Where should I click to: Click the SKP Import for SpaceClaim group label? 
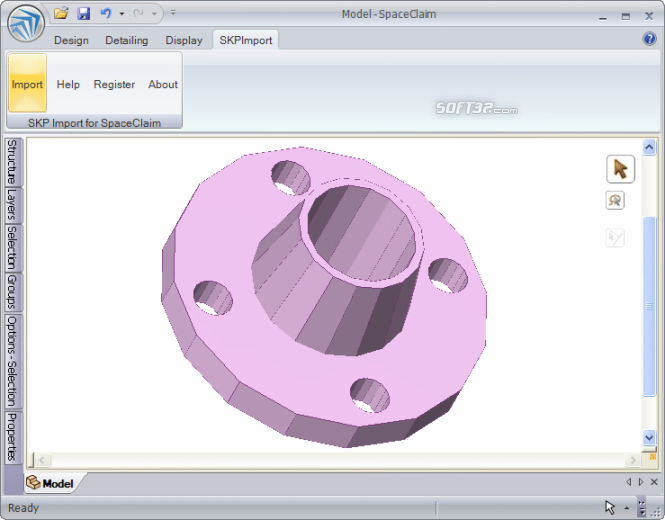94,123
